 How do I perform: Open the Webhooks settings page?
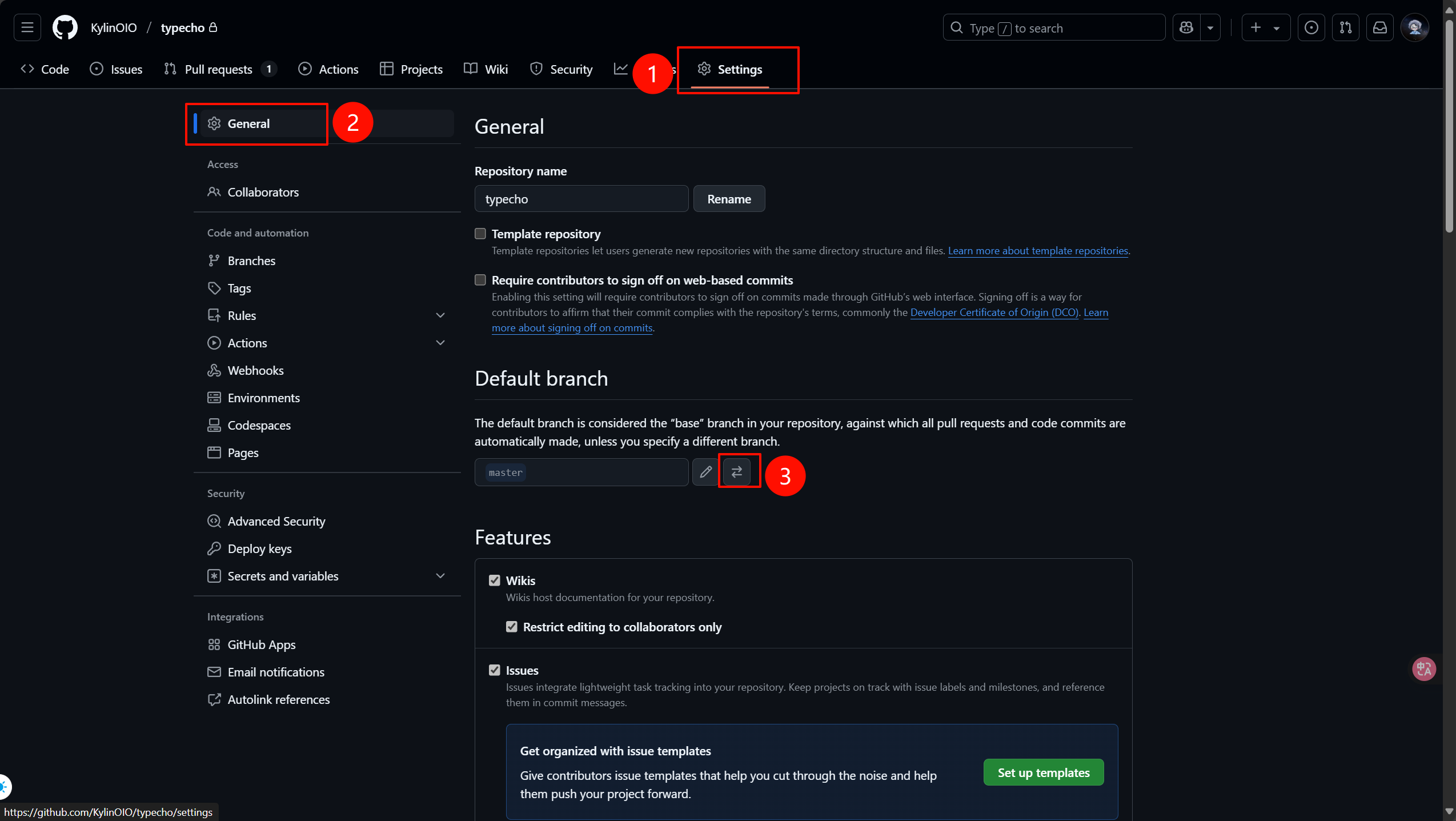tap(255, 370)
